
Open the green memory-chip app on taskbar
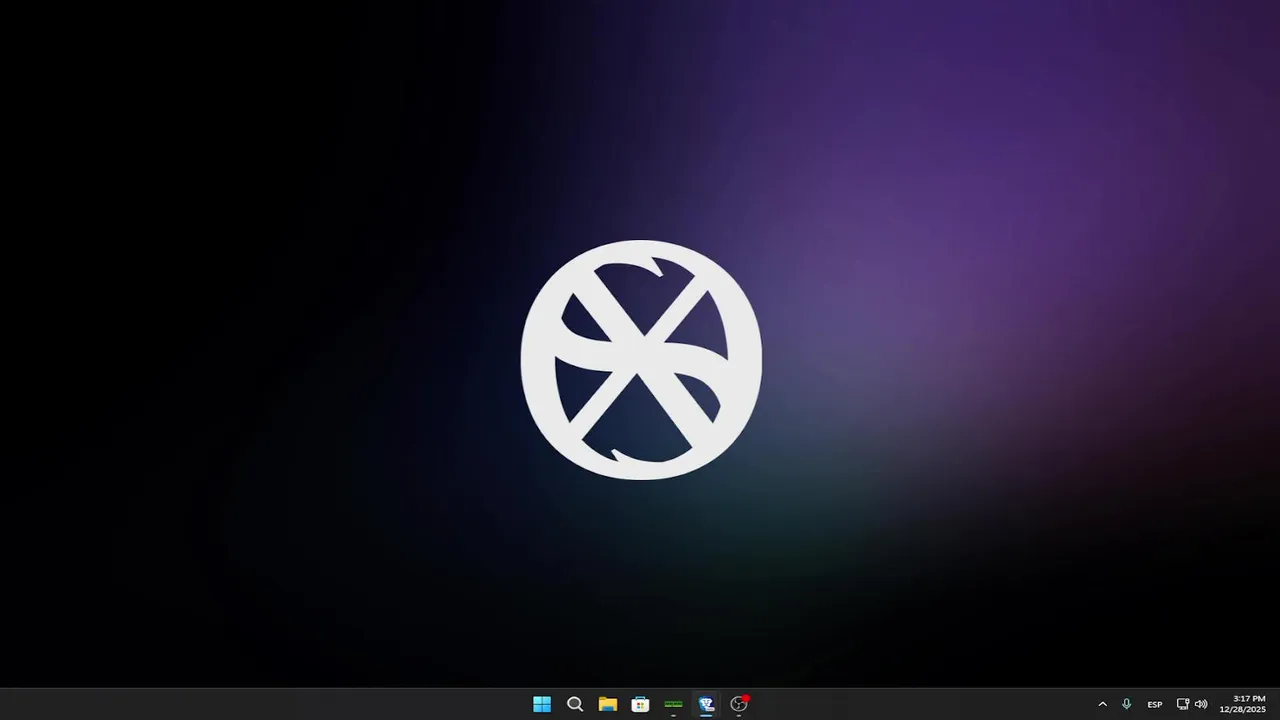(673, 704)
